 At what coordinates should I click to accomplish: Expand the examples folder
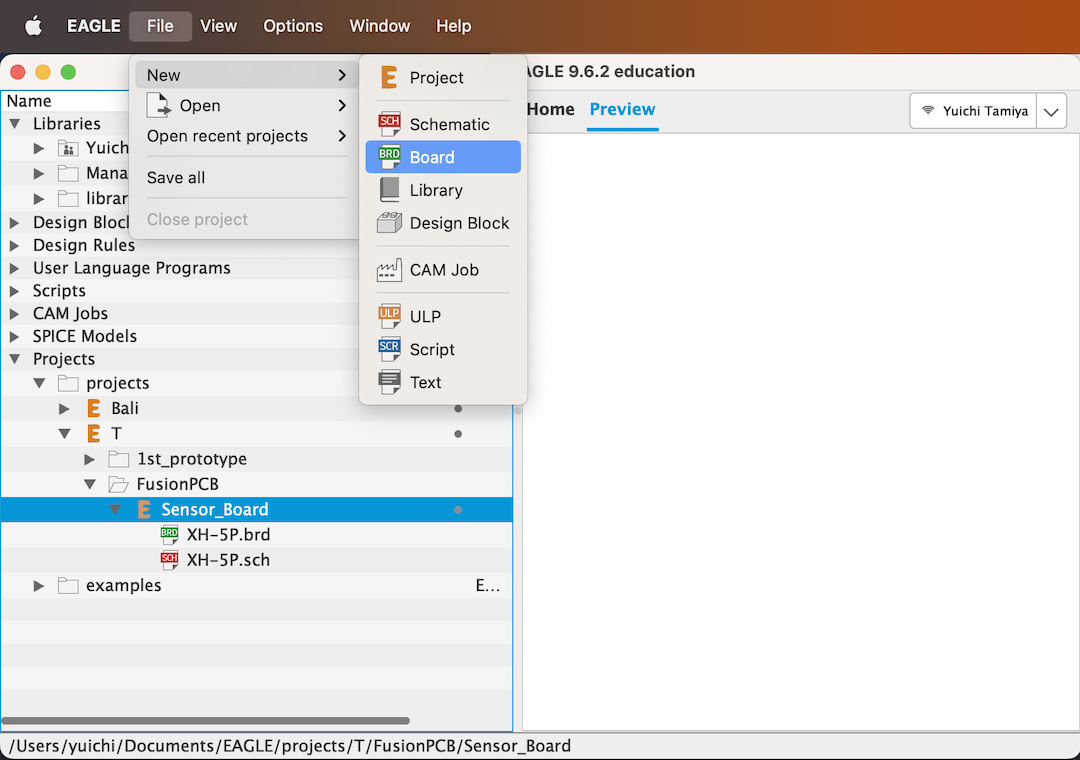(39, 586)
